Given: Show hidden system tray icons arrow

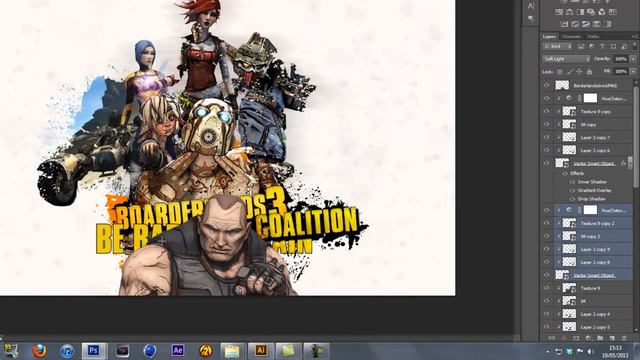Looking at the screenshot, I should coord(548,351).
